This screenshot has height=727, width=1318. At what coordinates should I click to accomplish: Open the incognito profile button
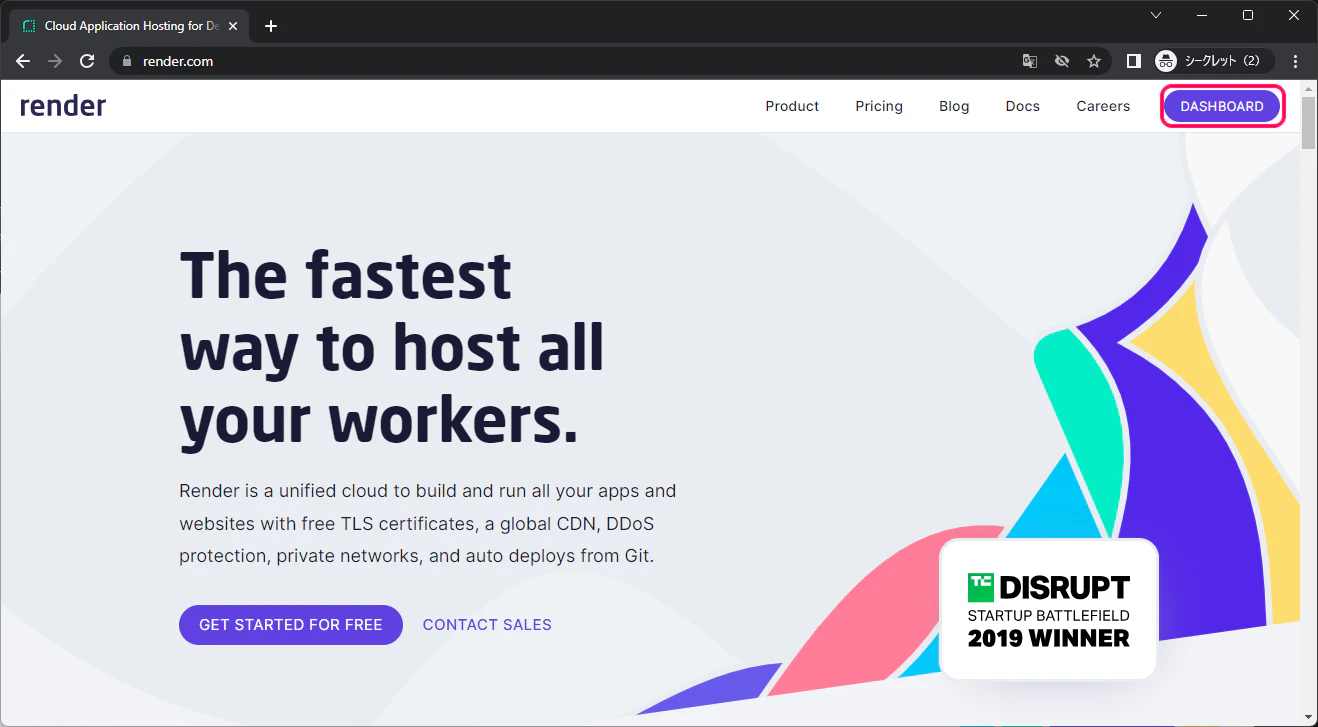pyautogui.click(x=1214, y=61)
